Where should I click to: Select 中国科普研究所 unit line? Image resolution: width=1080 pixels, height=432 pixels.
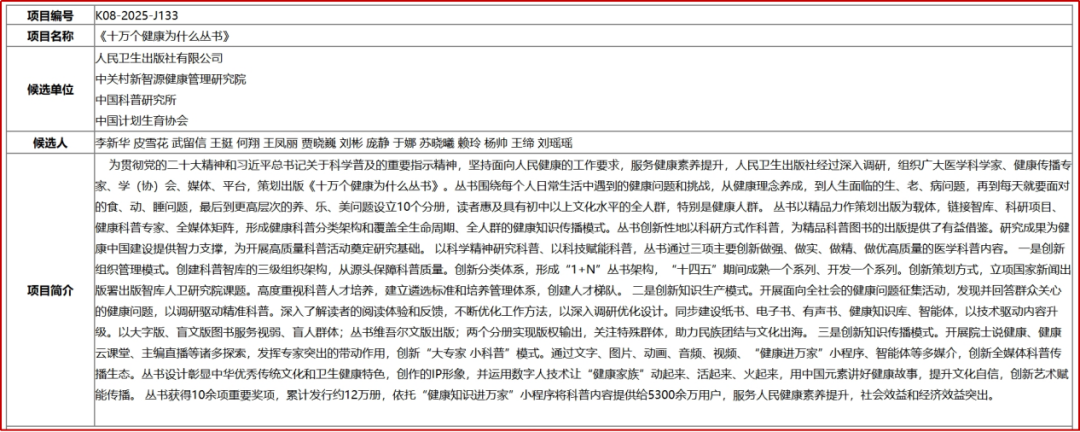(x=136, y=100)
